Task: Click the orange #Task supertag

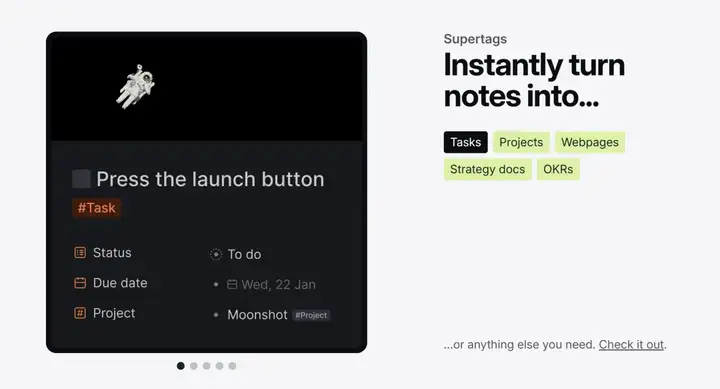Action: (96, 208)
